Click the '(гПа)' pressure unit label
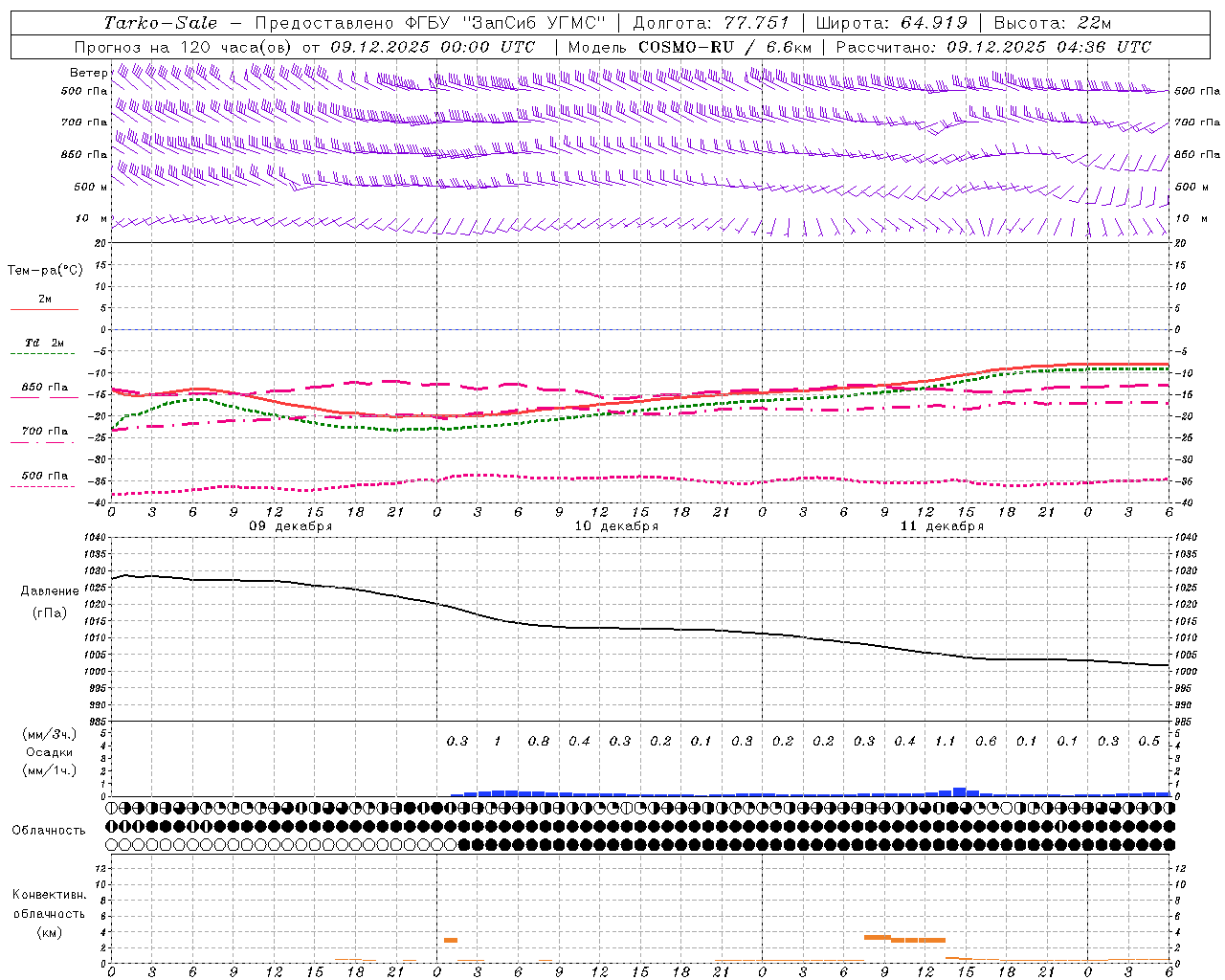 (x=50, y=612)
